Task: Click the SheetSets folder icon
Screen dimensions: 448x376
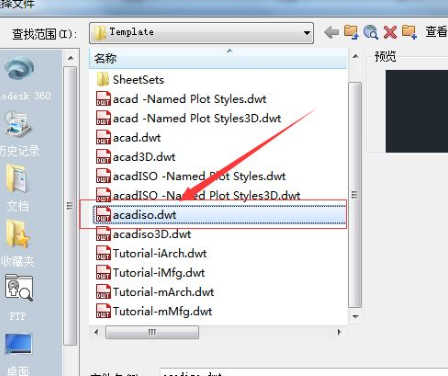Action: [103, 80]
